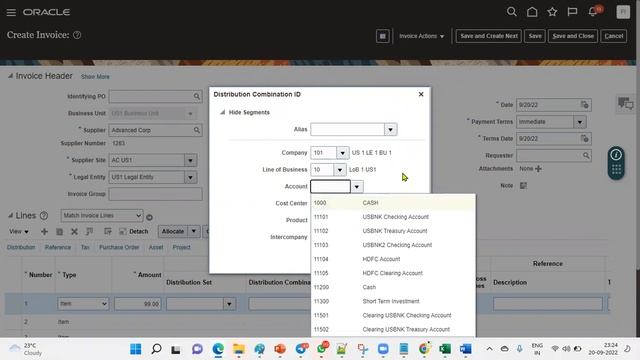Image resolution: width=640 pixels, height=360 pixels.
Task: Open the Supplier Site dropdown
Action: (x=190, y=160)
